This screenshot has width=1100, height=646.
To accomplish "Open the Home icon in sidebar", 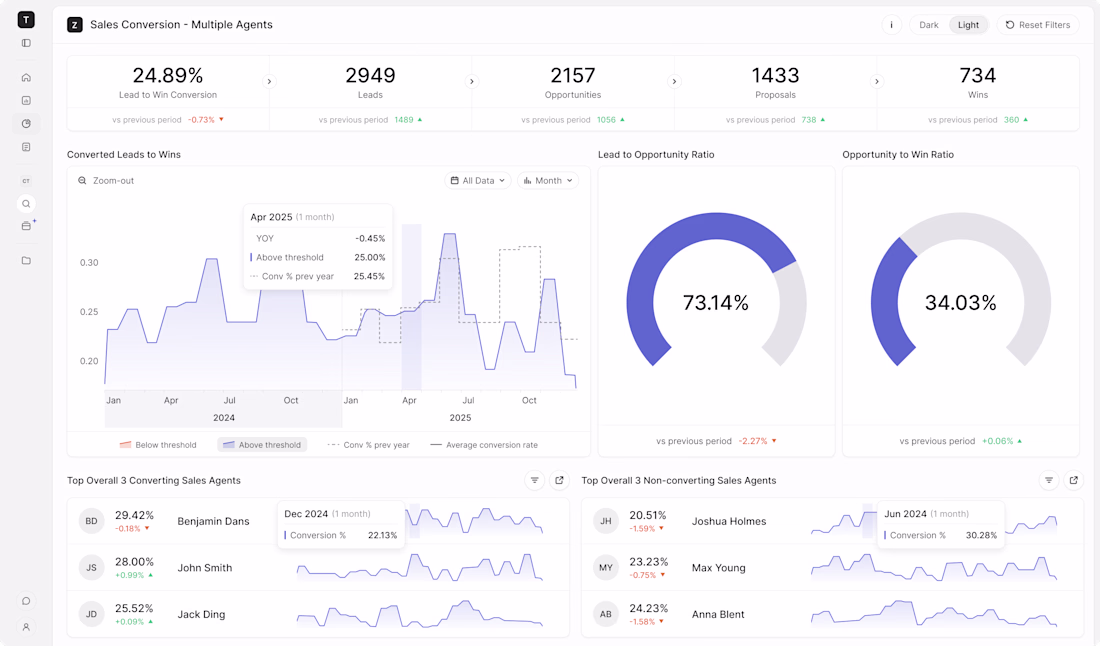I will [x=26, y=77].
